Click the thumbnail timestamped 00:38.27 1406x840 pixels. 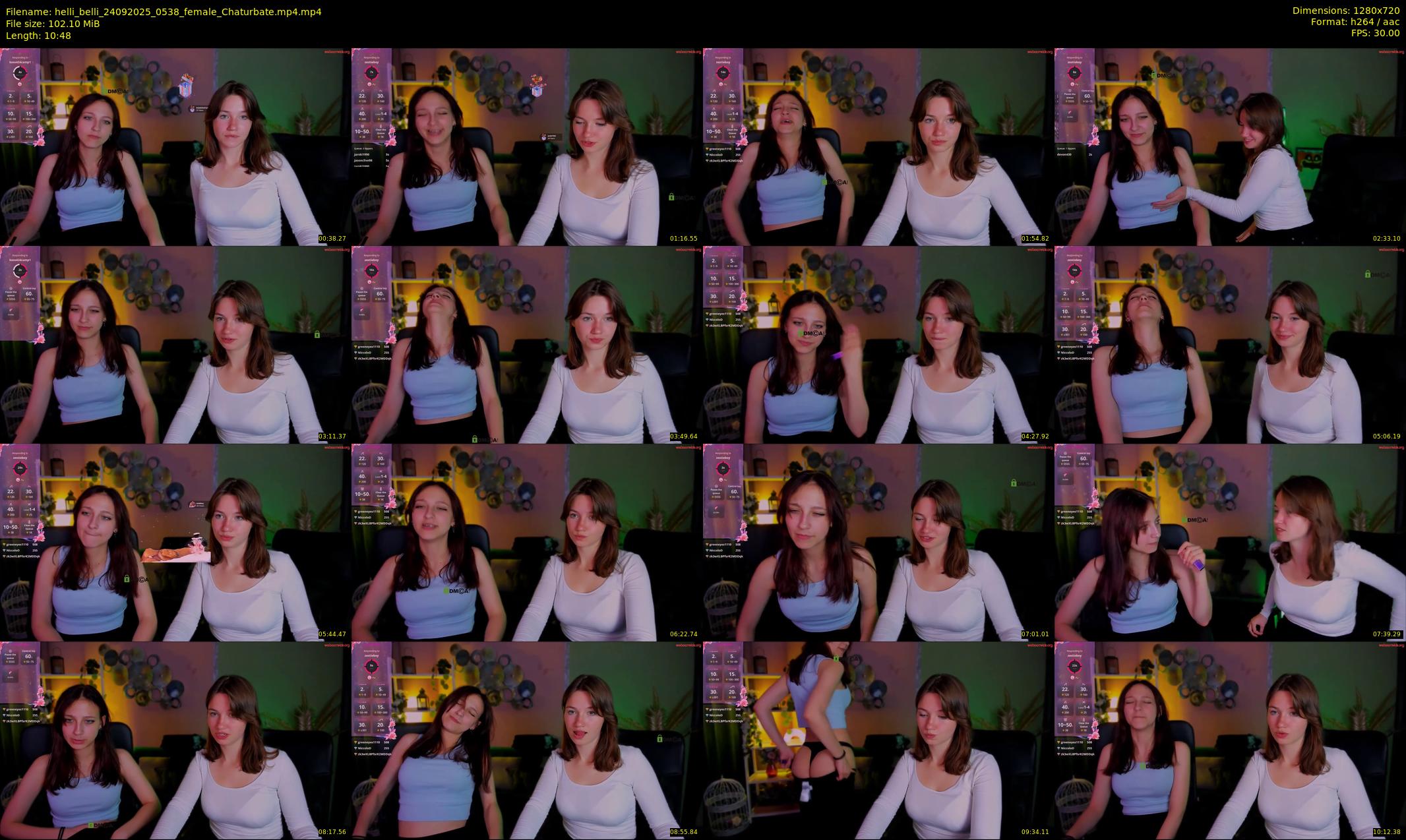175,146
